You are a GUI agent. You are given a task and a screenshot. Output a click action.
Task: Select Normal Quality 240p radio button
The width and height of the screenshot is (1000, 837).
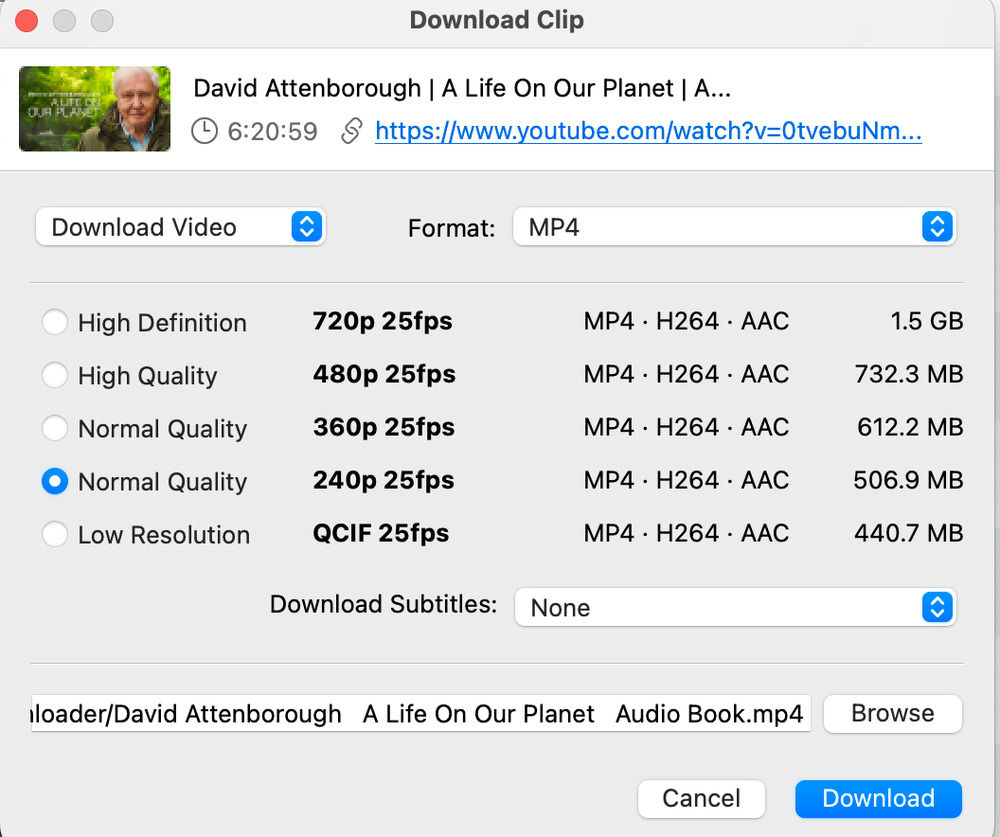click(x=55, y=482)
